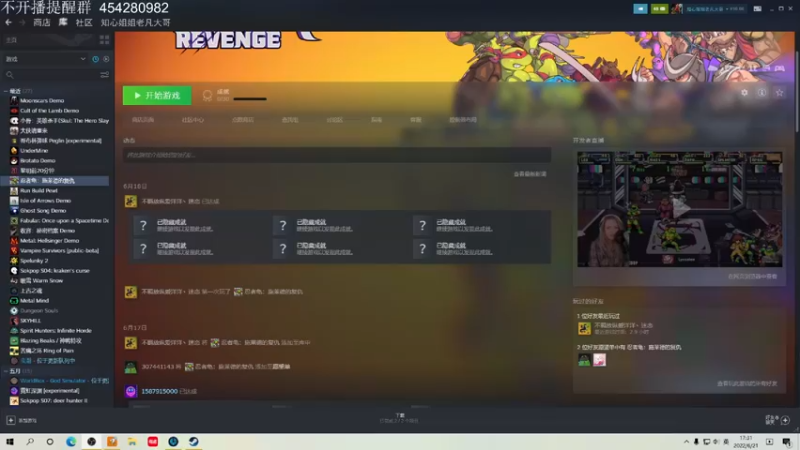Open the 社区 menu
This screenshot has width=800, height=450.
point(84,22)
